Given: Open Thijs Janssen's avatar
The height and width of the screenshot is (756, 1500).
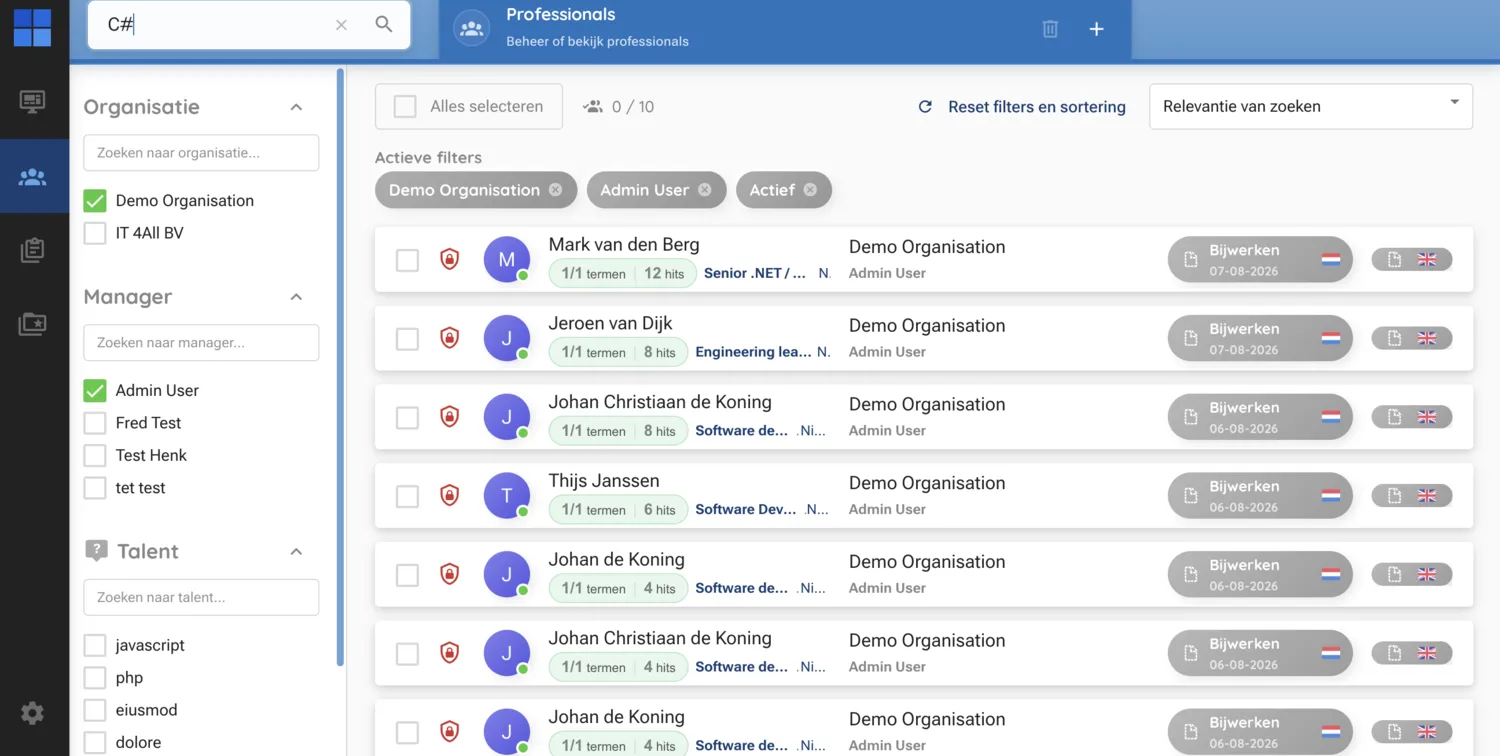Looking at the screenshot, I should tap(507, 496).
